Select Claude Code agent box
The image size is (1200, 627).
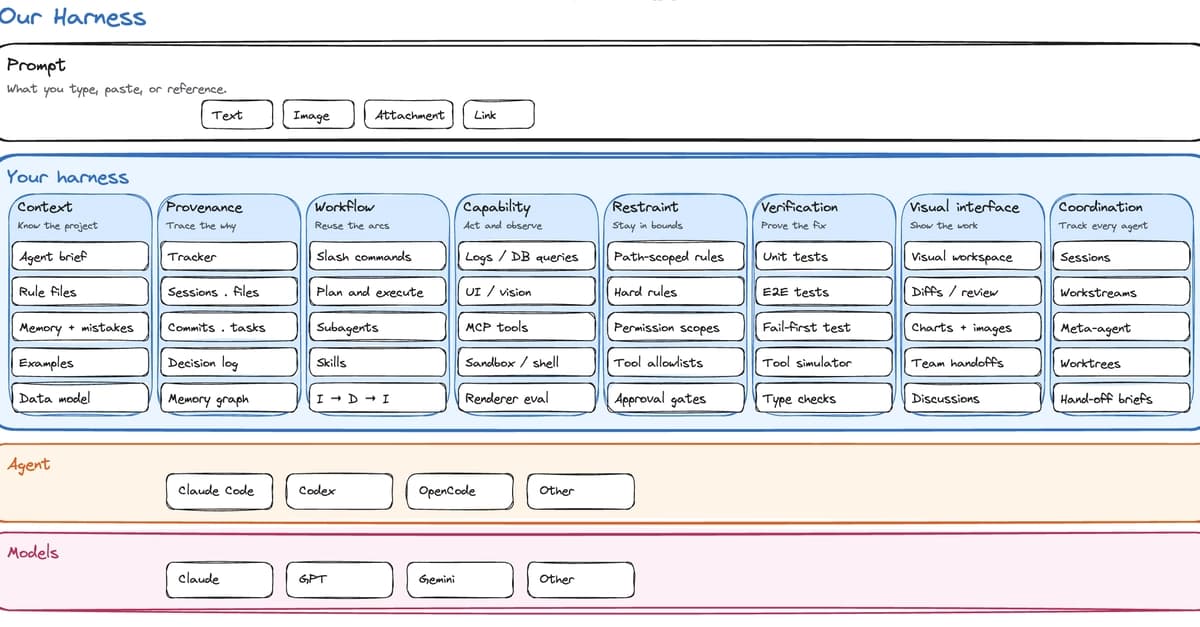tap(219, 490)
